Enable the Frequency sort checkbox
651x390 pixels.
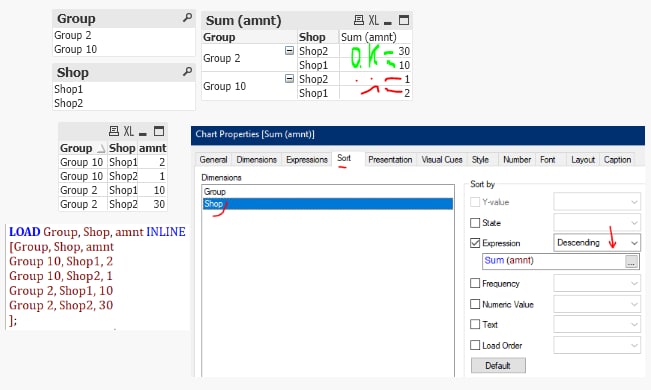[475, 283]
